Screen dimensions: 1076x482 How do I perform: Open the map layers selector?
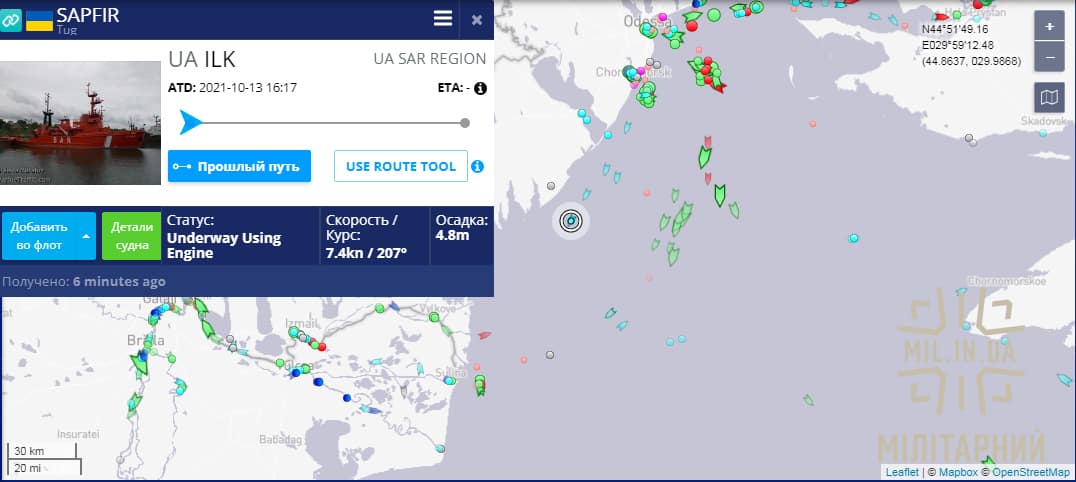click(x=1049, y=98)
